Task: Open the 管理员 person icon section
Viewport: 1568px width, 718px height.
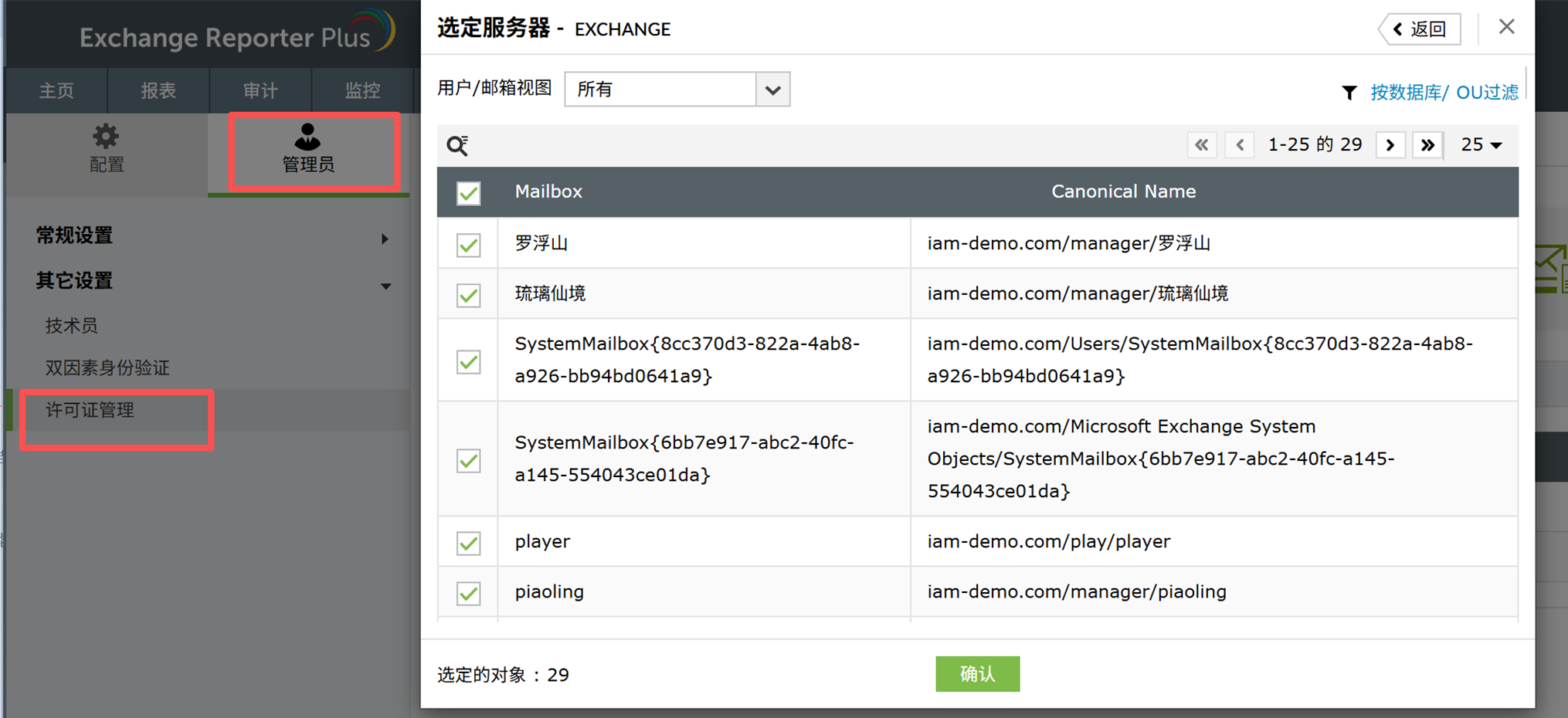Action: 308,149
